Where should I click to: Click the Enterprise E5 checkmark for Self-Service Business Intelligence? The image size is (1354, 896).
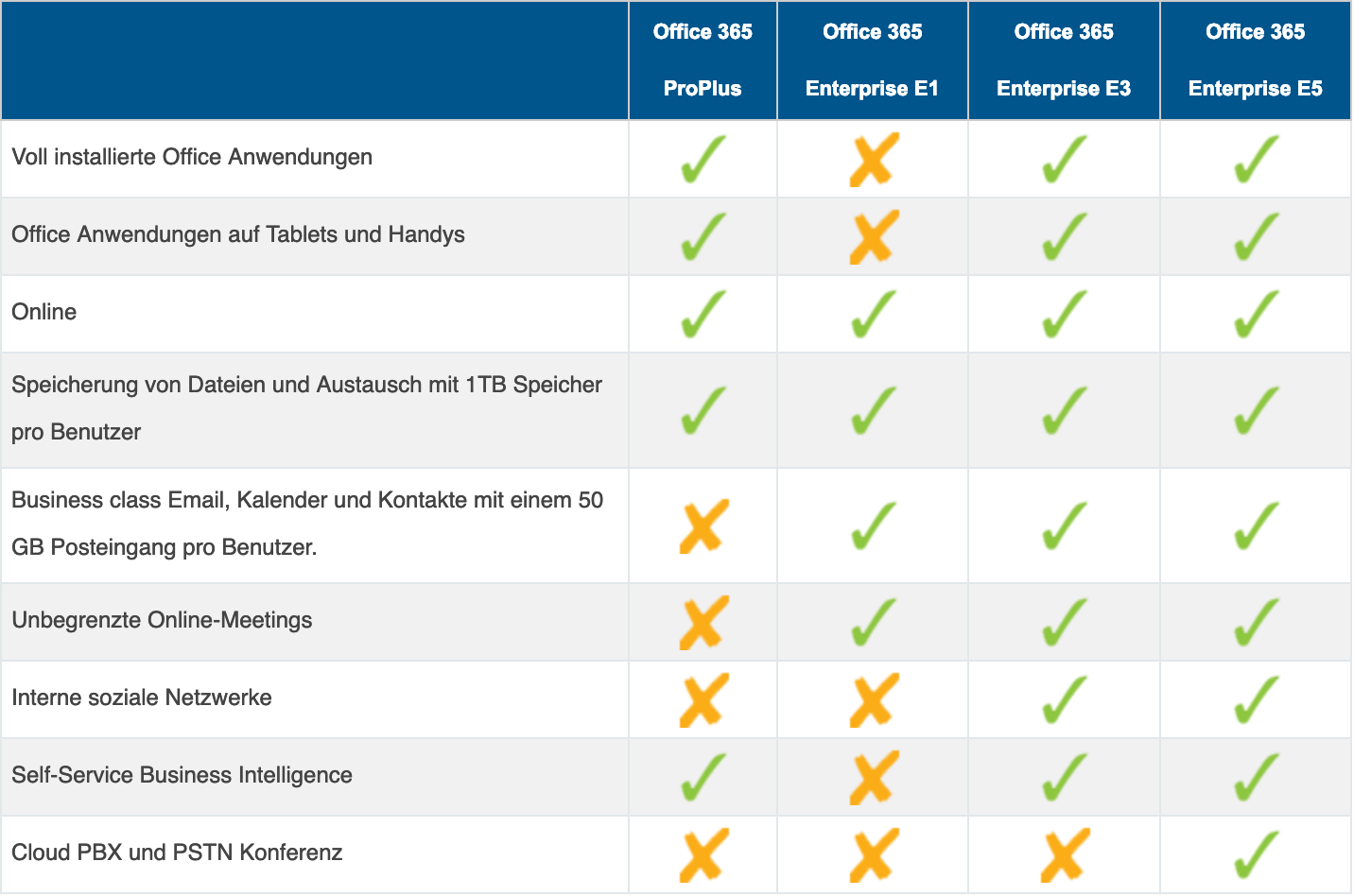pyautogui.click(x=1257, y=777)
